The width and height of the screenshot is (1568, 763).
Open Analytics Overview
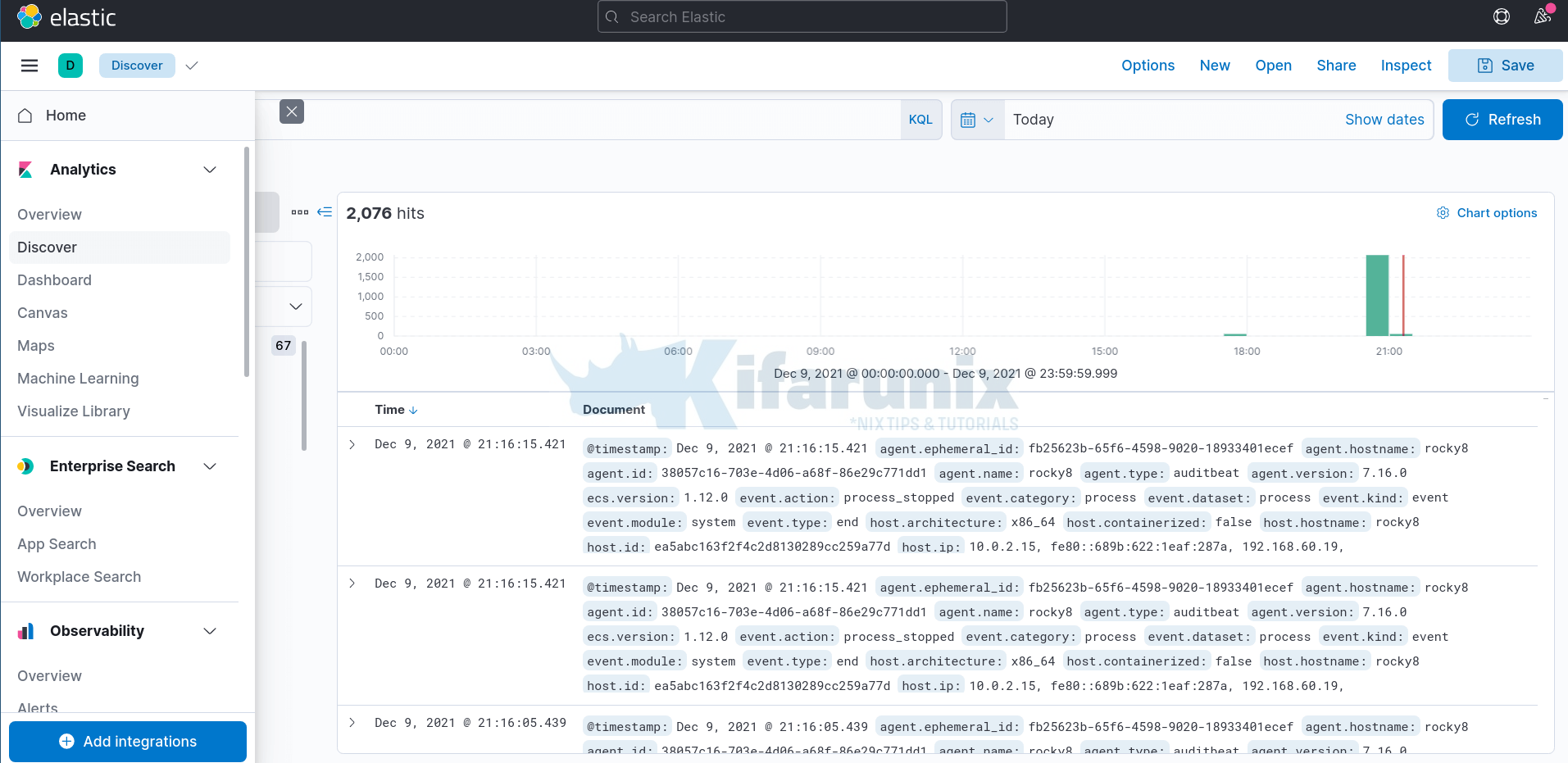tap(49, 215)
